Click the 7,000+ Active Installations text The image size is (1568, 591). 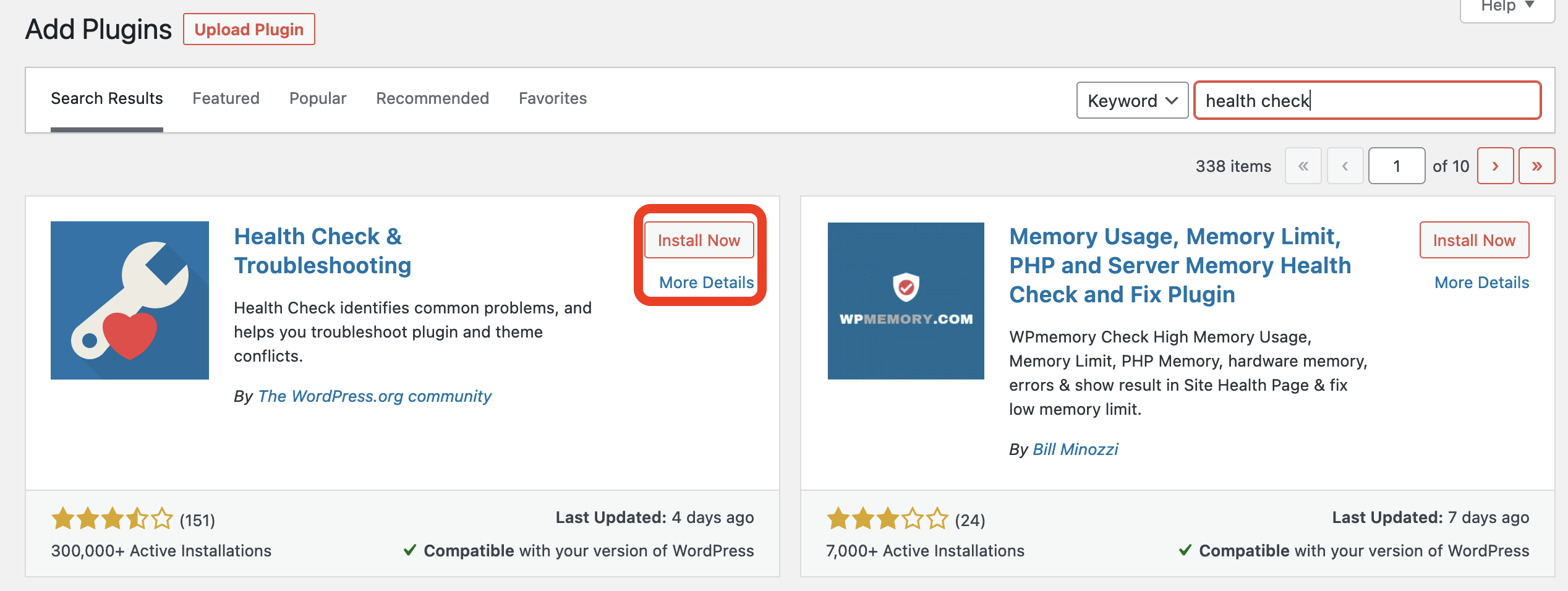tap(925, 550)
